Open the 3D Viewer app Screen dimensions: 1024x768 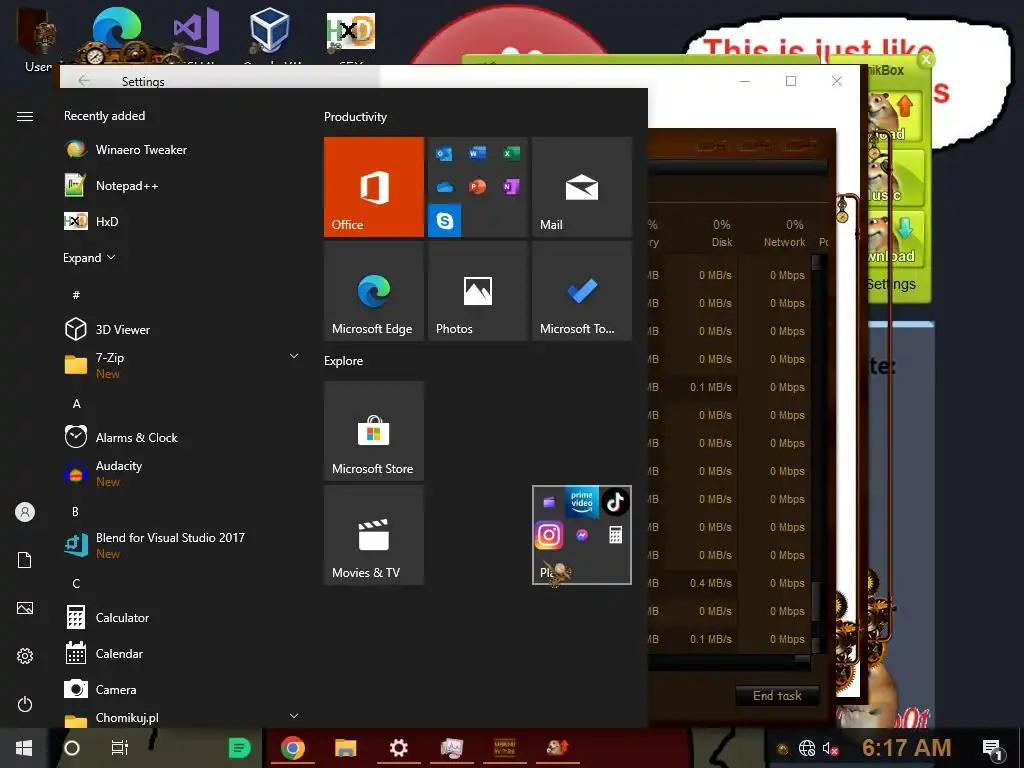tap(181, 329)
